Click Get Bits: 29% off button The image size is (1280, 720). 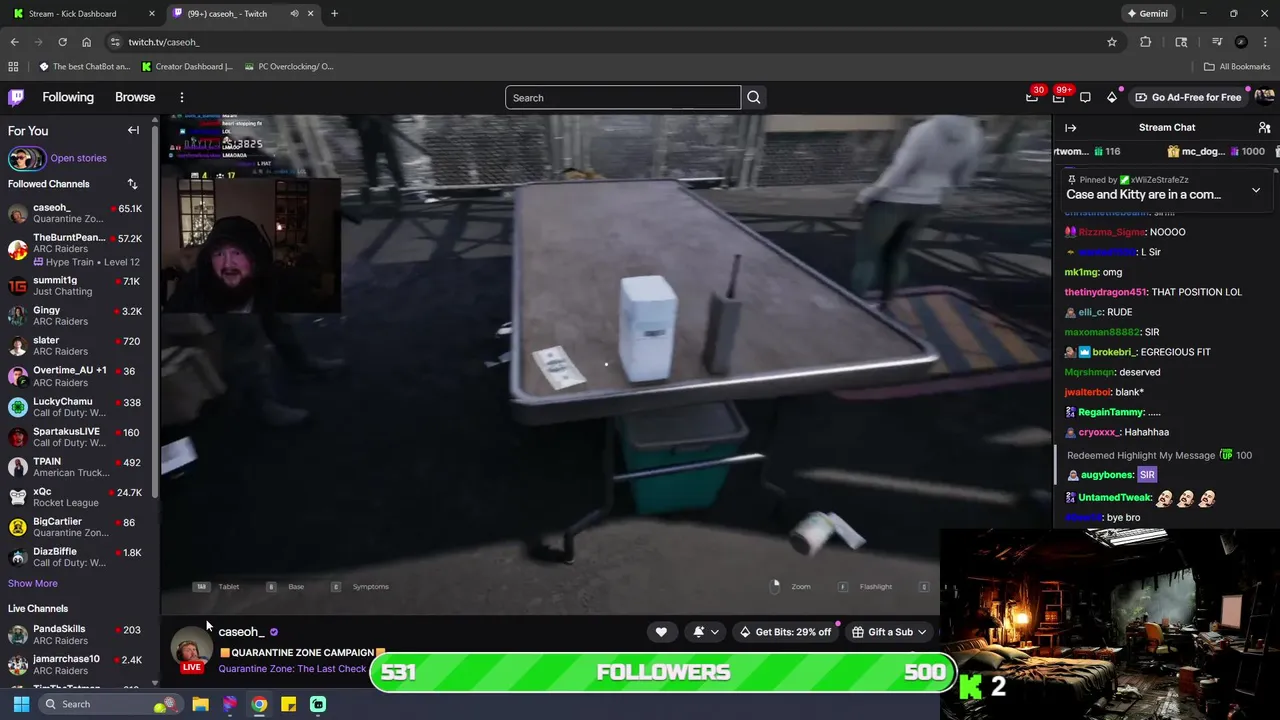(785, 632)
